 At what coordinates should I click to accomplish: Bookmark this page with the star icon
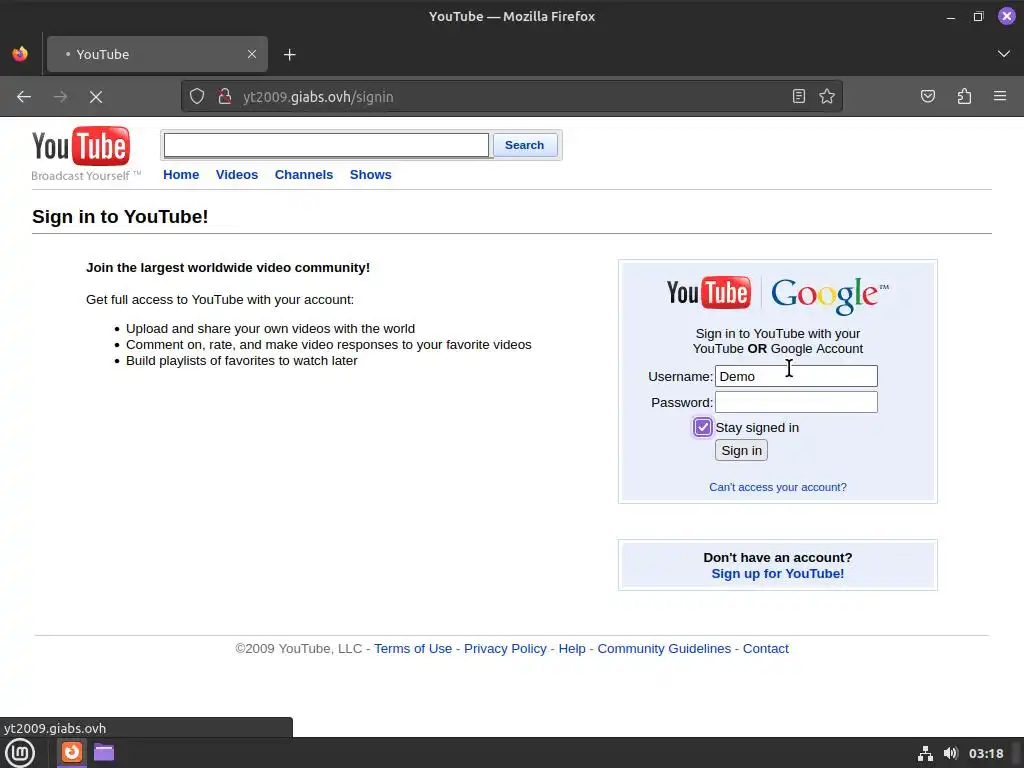point(827,97)
